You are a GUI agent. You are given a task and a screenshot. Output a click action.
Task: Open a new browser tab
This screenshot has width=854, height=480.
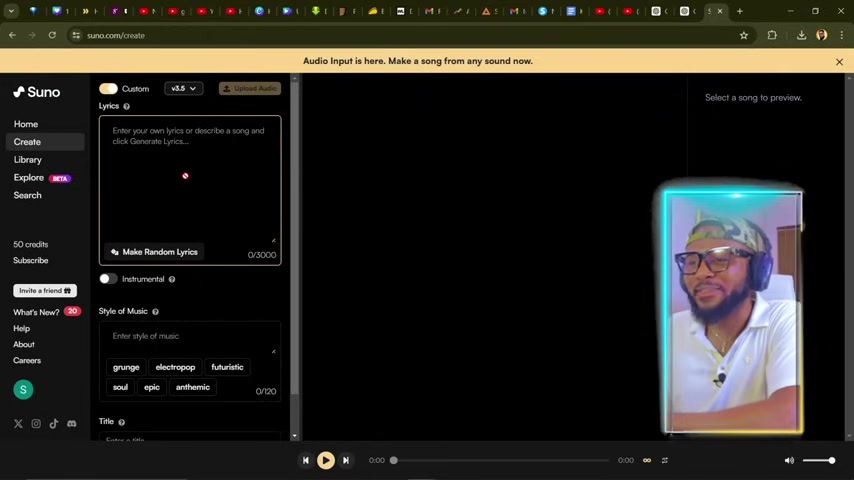[x=740, y=11]
